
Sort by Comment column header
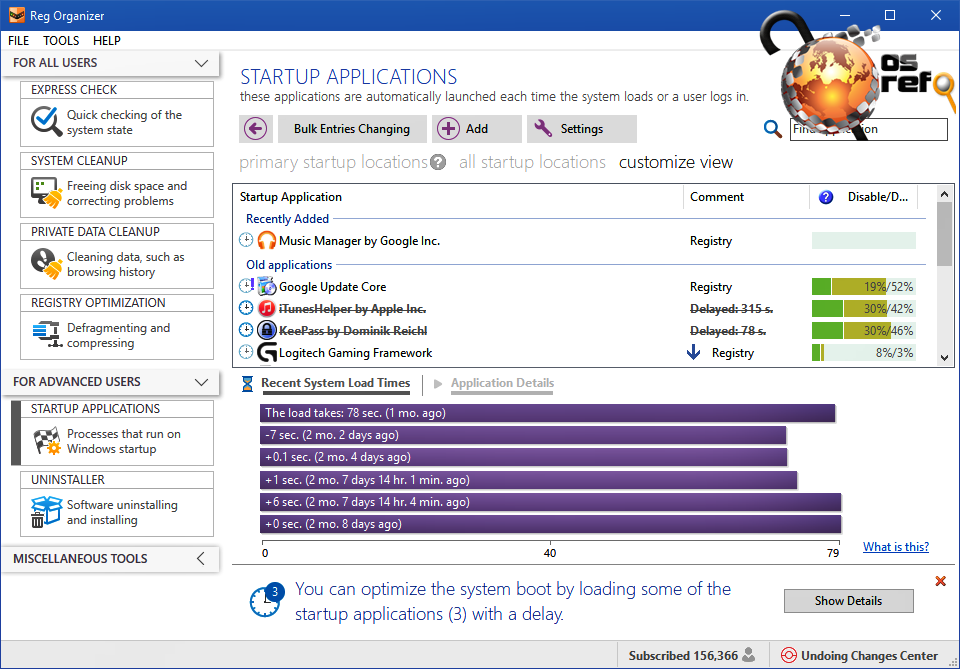point(717,197)
